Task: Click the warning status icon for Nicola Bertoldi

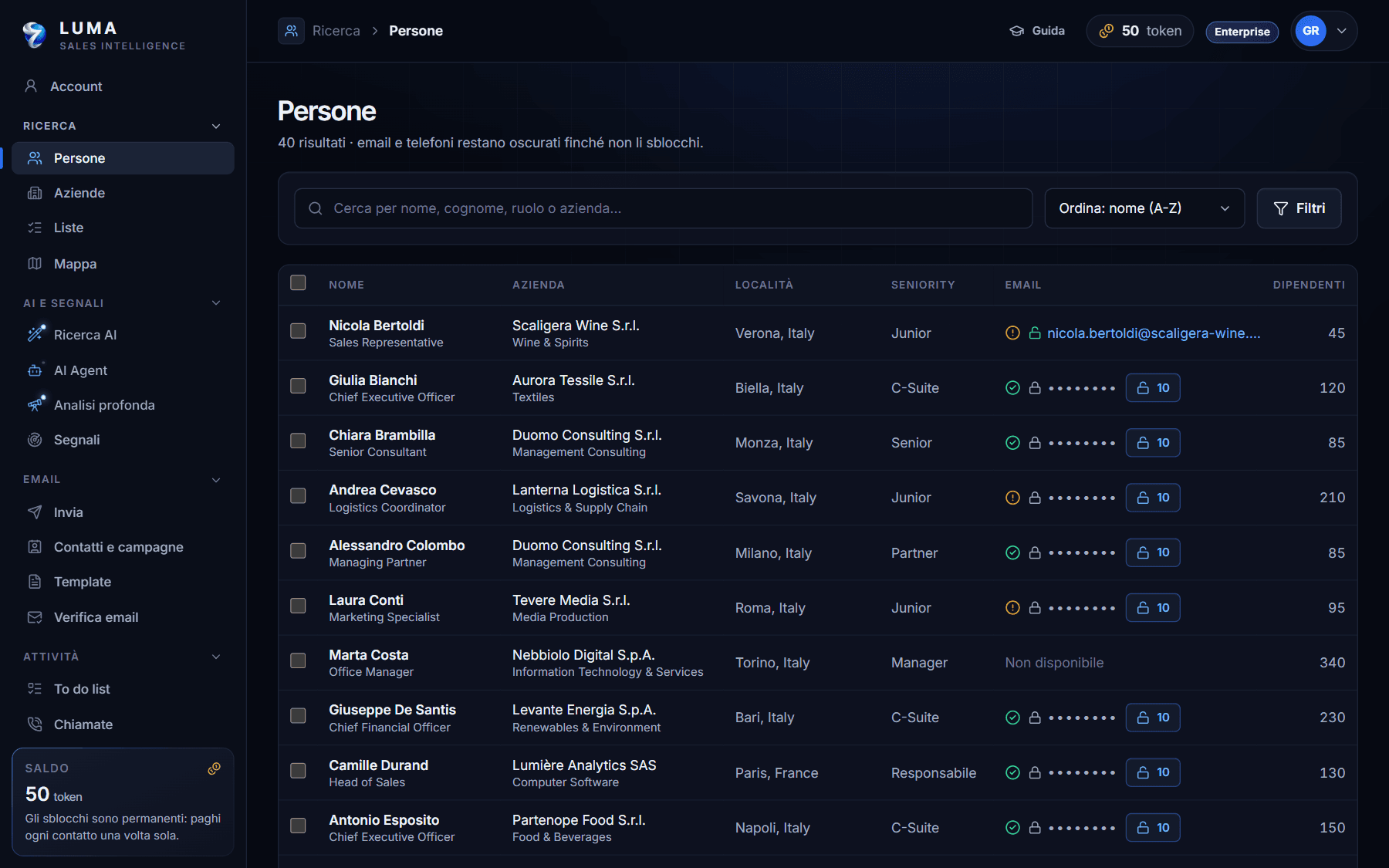Action: coord(1012,333)
